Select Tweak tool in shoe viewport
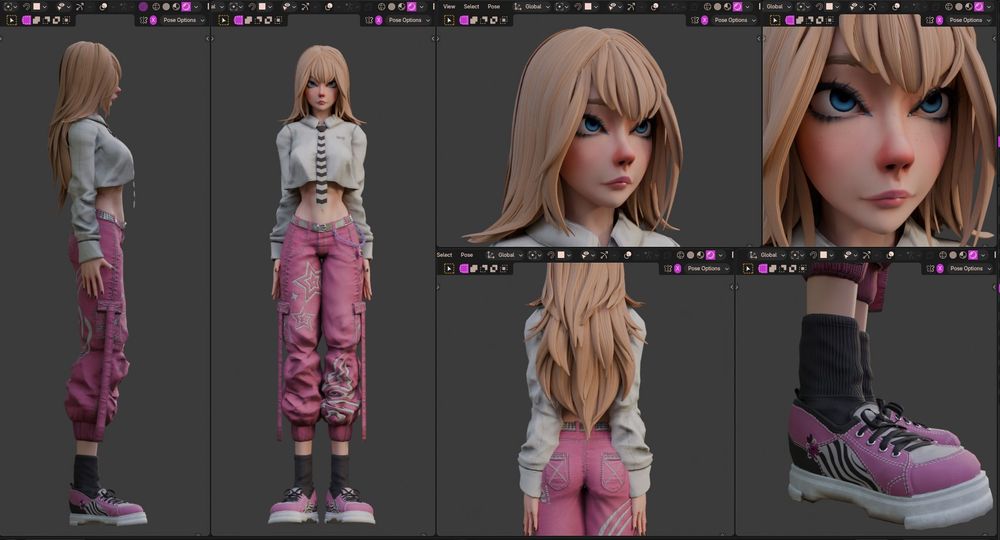 748,268
